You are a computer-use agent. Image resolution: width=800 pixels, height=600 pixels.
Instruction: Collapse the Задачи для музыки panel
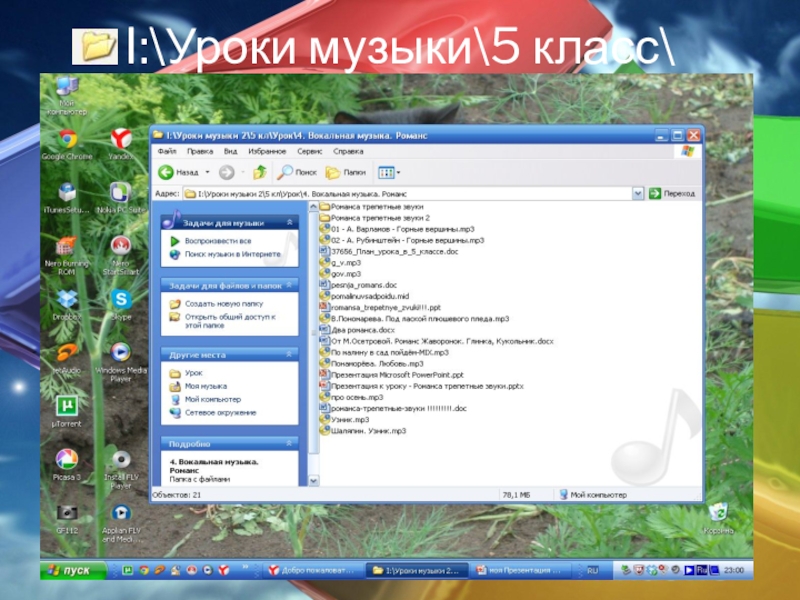[x=290, y=223]
